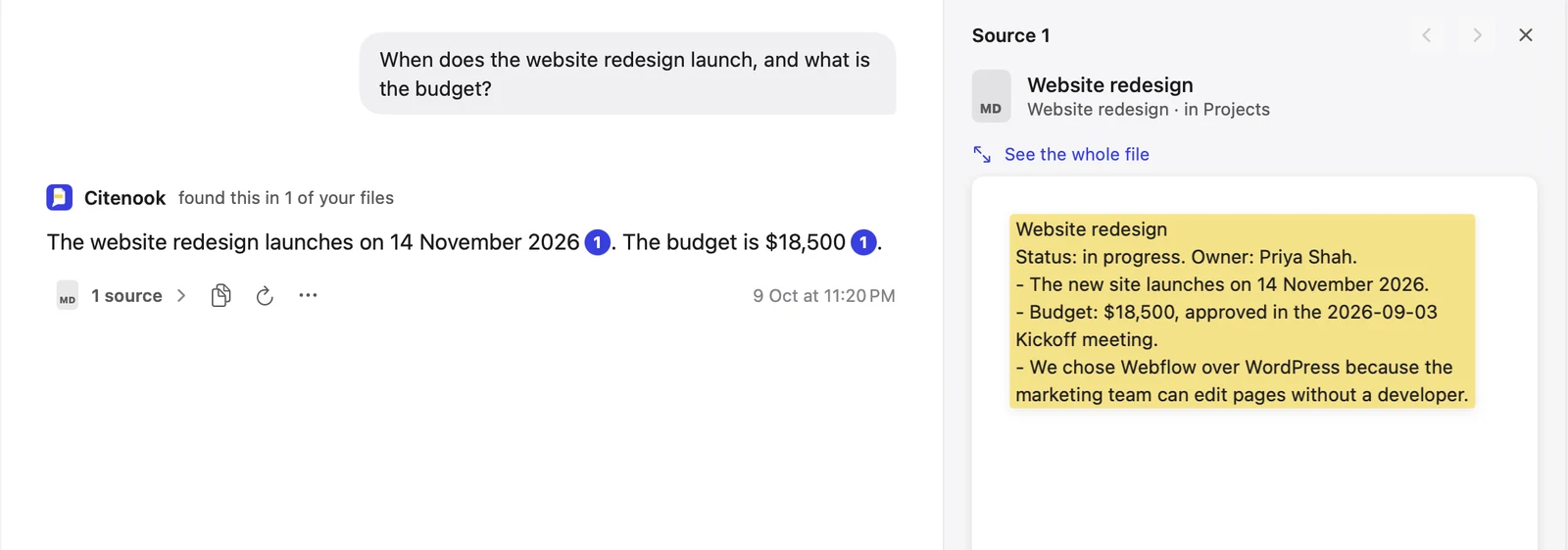Click the highlighted source excerpt text
Image resolution: width=1568 pixels, height=550 pixels.
click(1242, 311)
